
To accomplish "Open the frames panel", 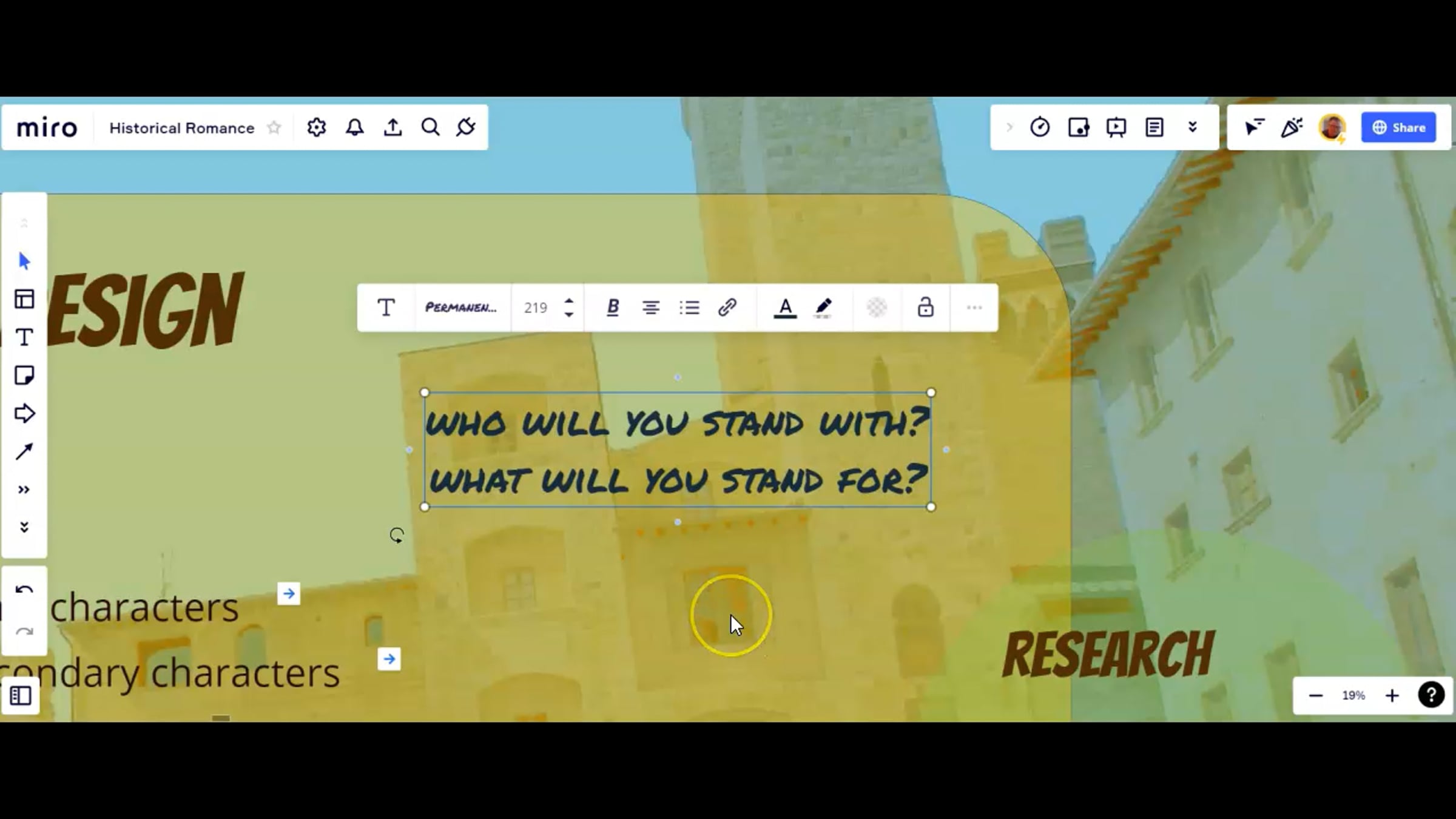I will click(21, 696).
